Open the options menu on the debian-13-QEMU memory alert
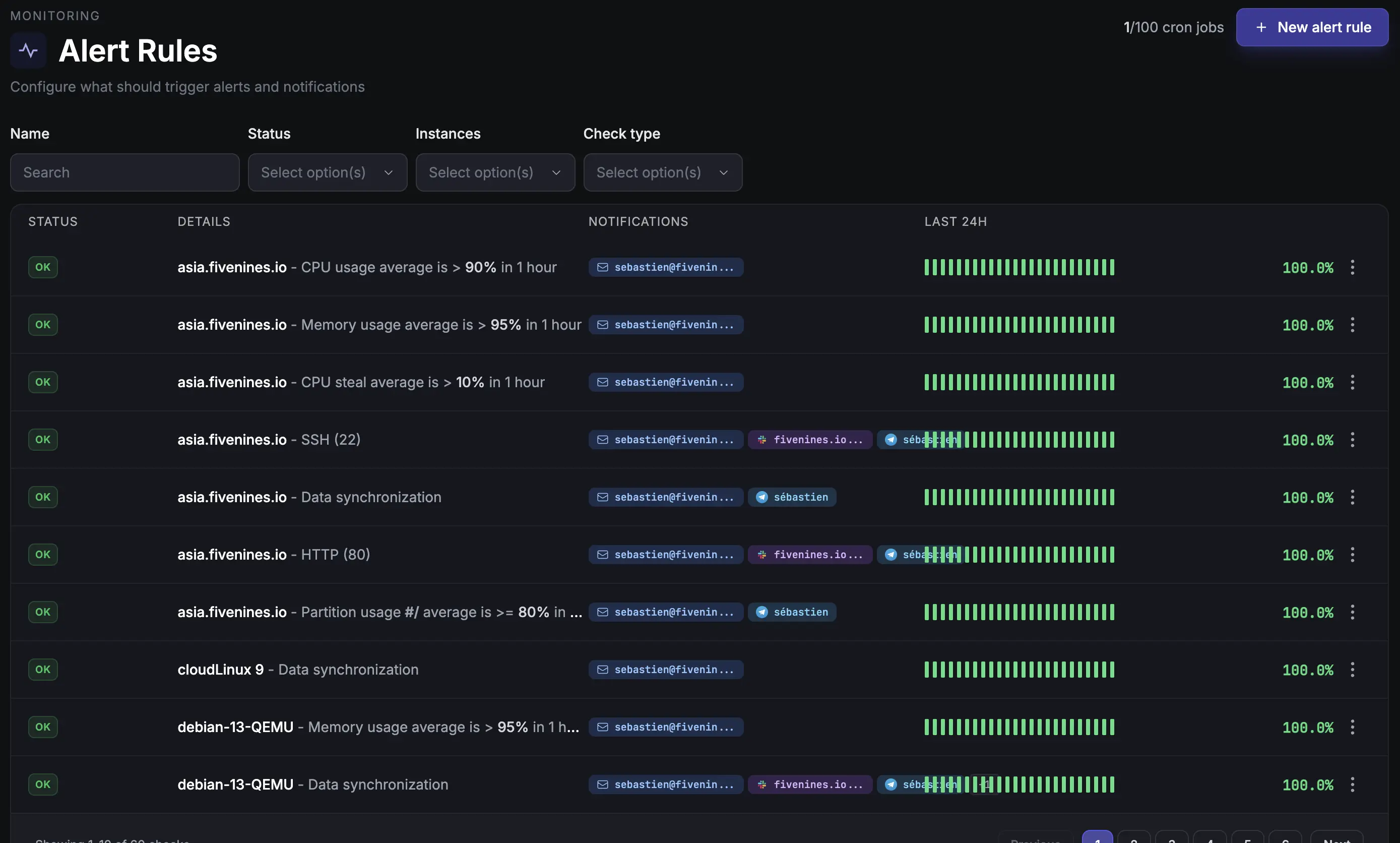The width and height of the screenshot is (1400, 843). pos(1353,727)
